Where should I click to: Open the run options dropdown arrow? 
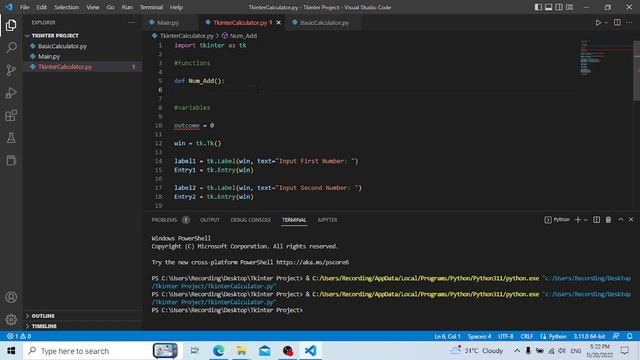pyautogui.click(x=606, y=23)
